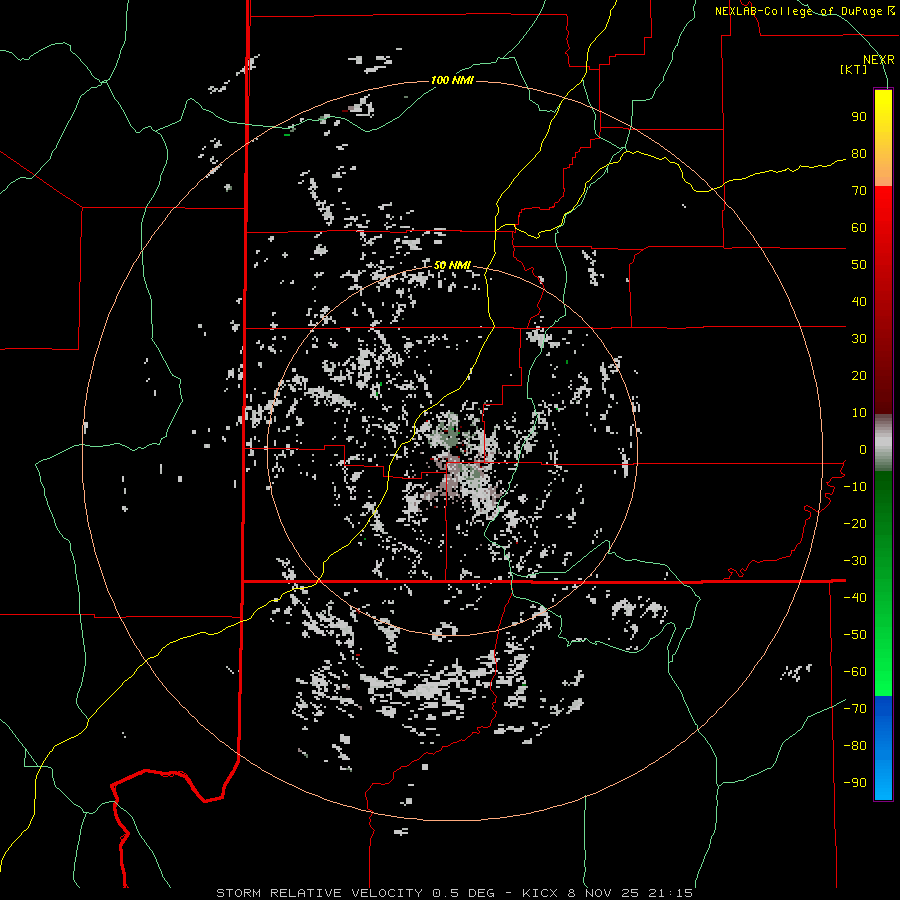Viewport: 900px width, 900px height.
Task: Click the Storm Relative Velocity KICX caption
Action: point(455,893)
